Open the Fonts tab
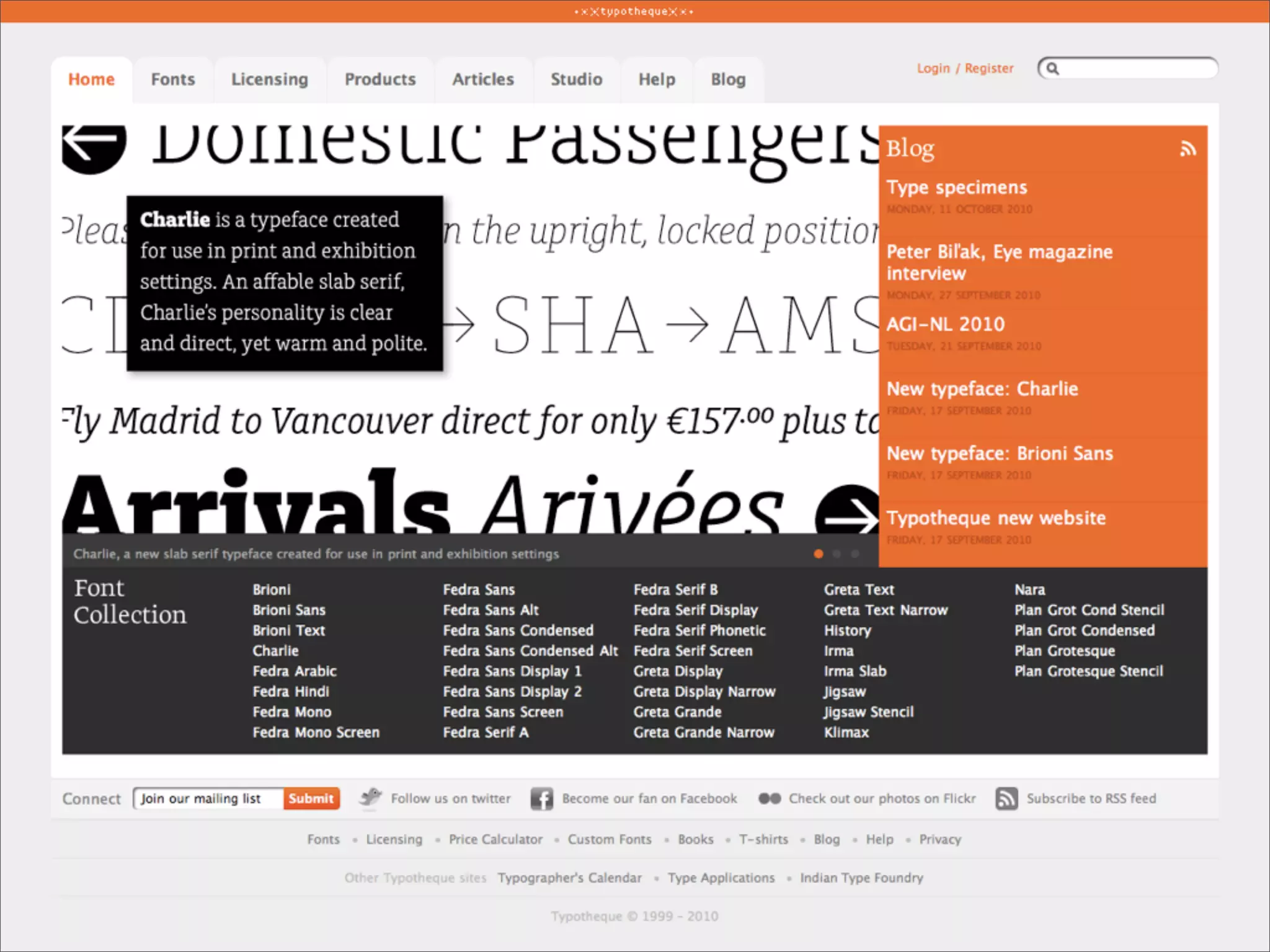The height and width of the screenshot is (952, 1270). click(x=173, y=79)
